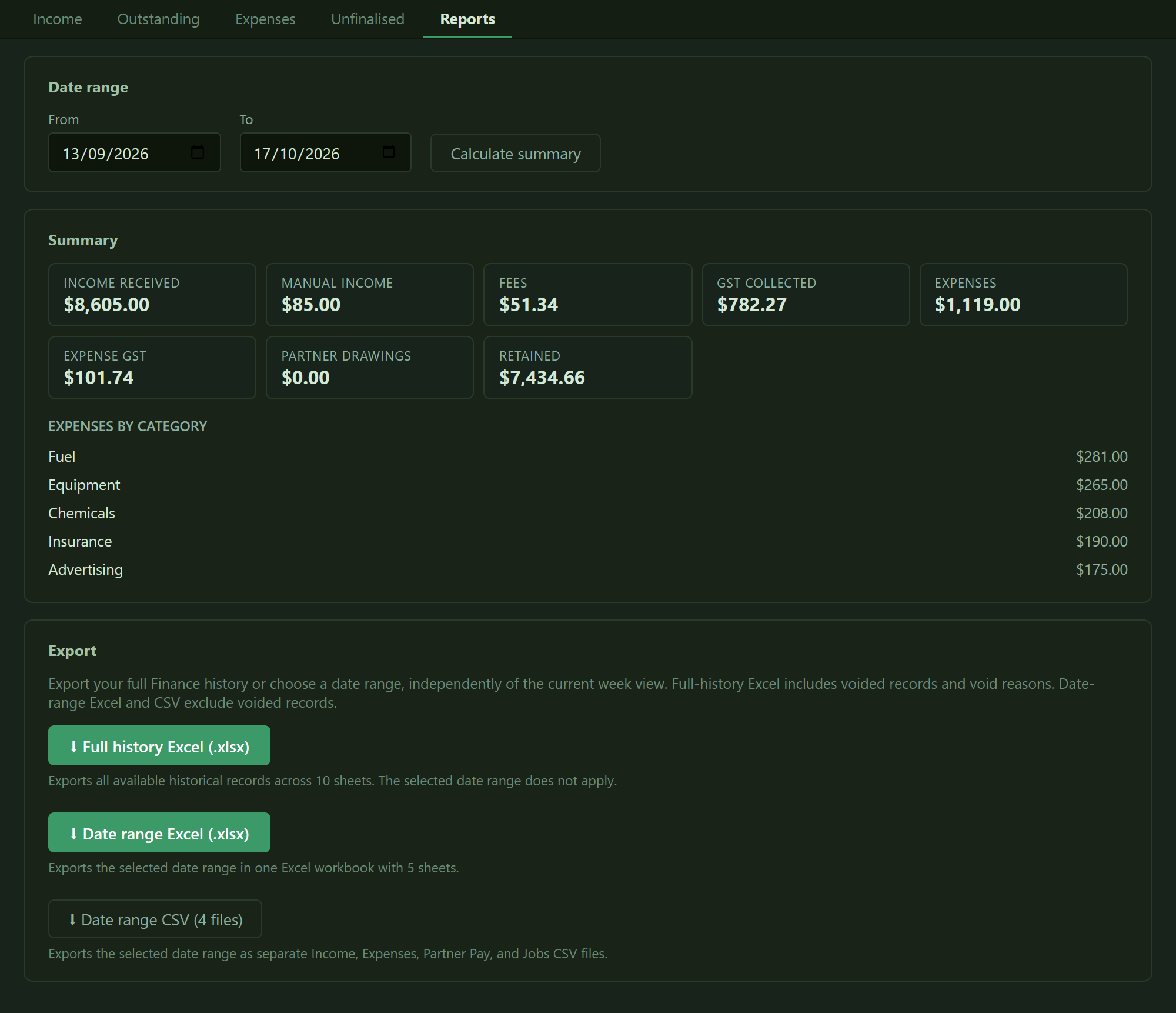Click the Expense GST $101.74 card
The width and height of the screenshot is (1176, 1013).
[152, 368]
